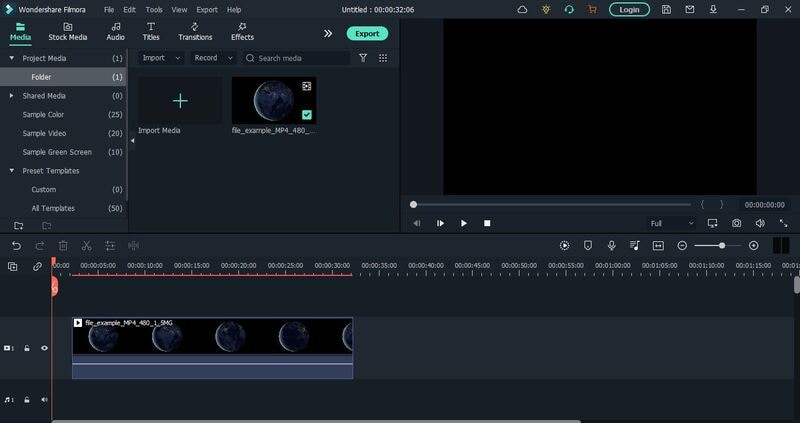The width and height of the screenshot is (800, 423).
Task: Collapse the media sidebar with arrow
Action: coord(132,141)
